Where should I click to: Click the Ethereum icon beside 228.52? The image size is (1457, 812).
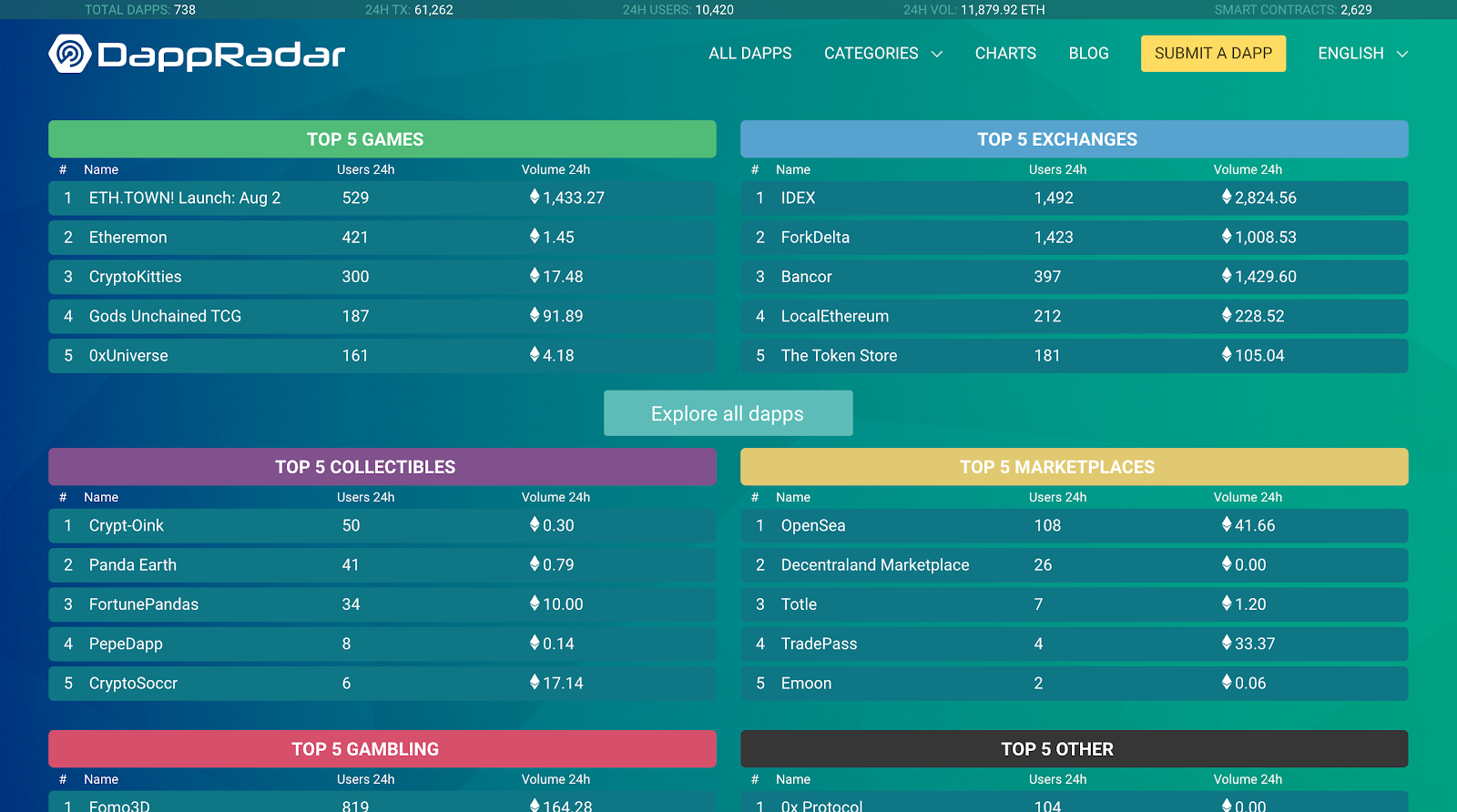[x=1227, y=315]
